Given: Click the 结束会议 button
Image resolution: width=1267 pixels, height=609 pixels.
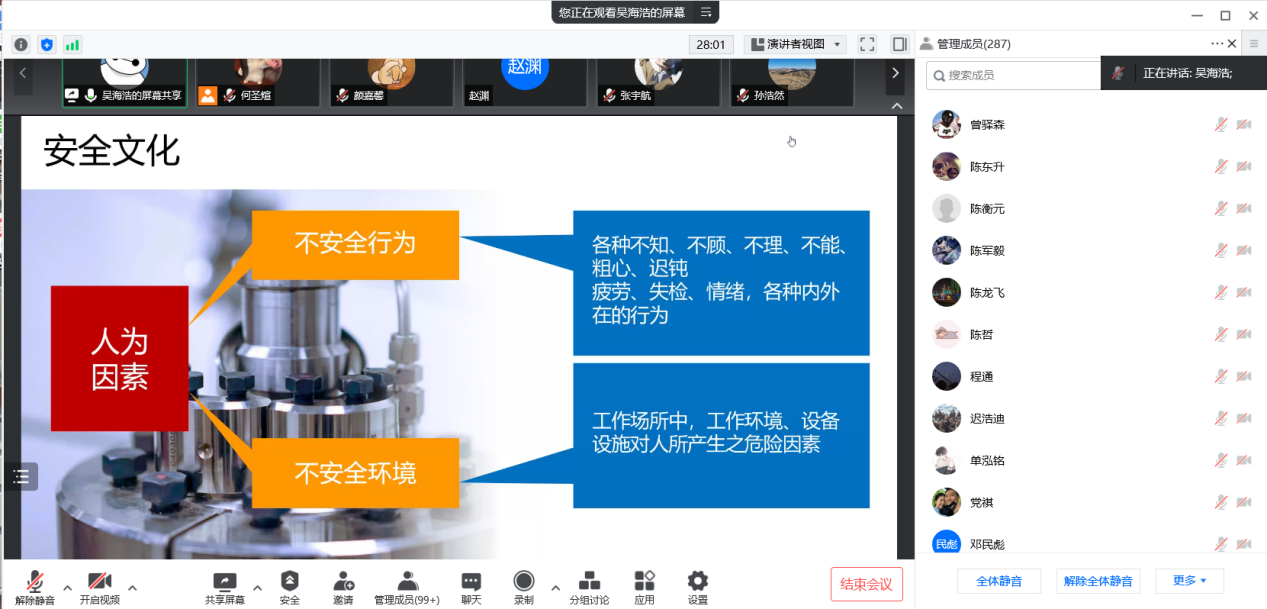Looking at the screenshot, I should tap(866, 584).
